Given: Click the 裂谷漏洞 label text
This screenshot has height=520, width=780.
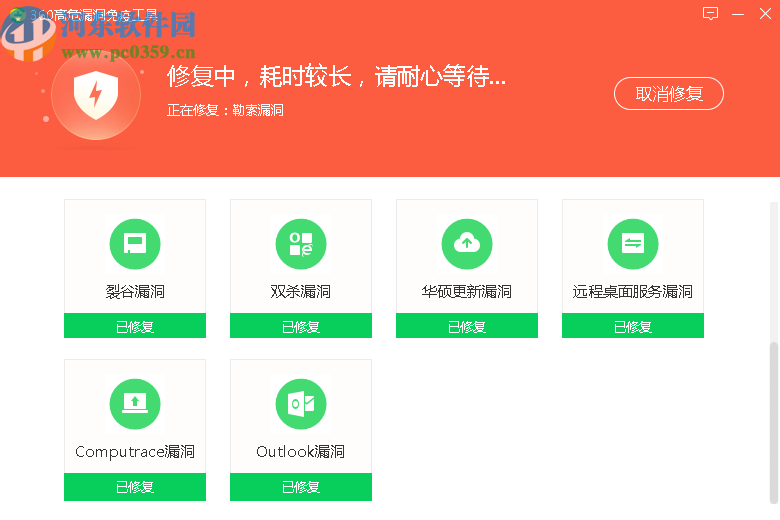Looking at the screenshot, I should tap(135, 292).
